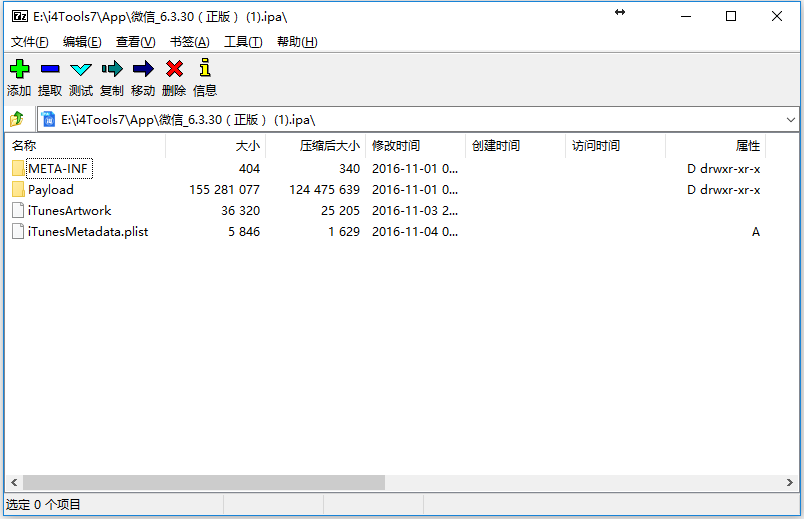Select the iTunesMetadata.plist file
The image size is (804, 519).
88,231
